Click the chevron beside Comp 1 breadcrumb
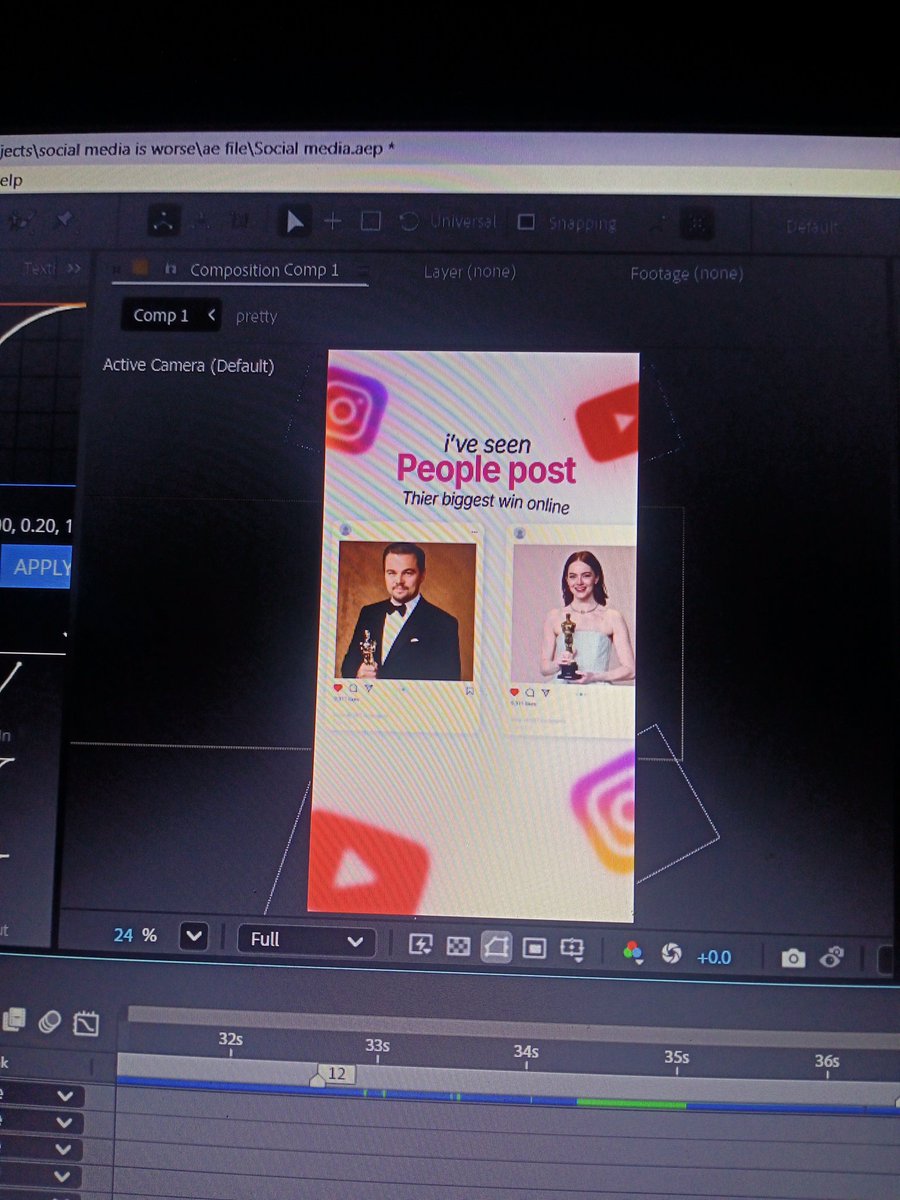900x1200 pixels. coord(212,315)
